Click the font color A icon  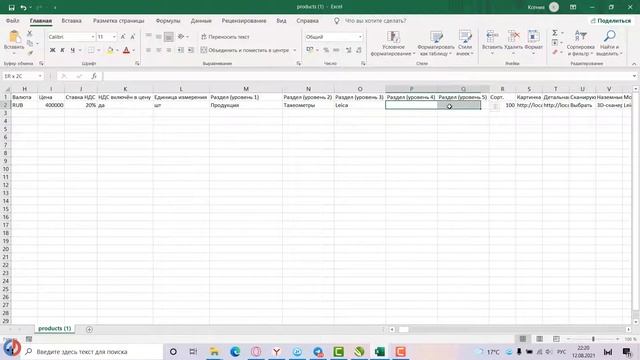tap(126, 50)
